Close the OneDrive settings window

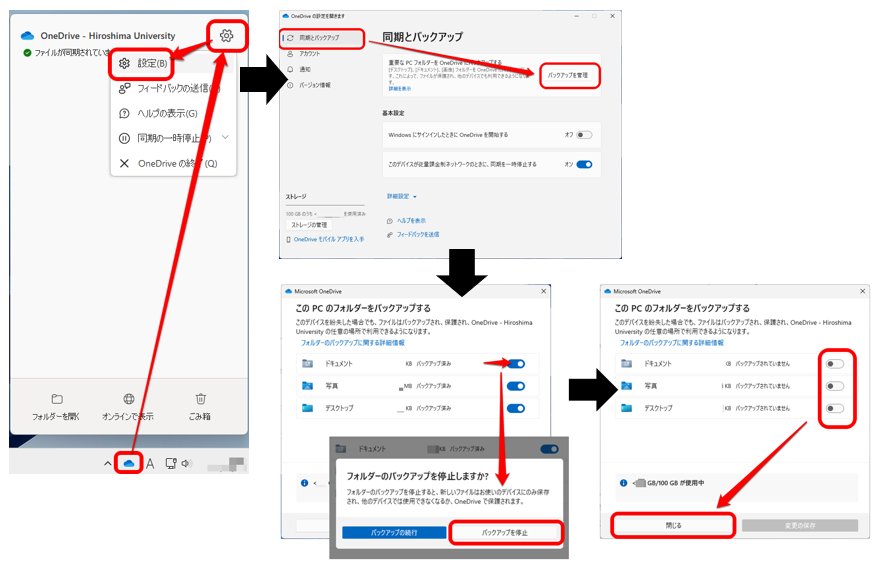(612, 16)
